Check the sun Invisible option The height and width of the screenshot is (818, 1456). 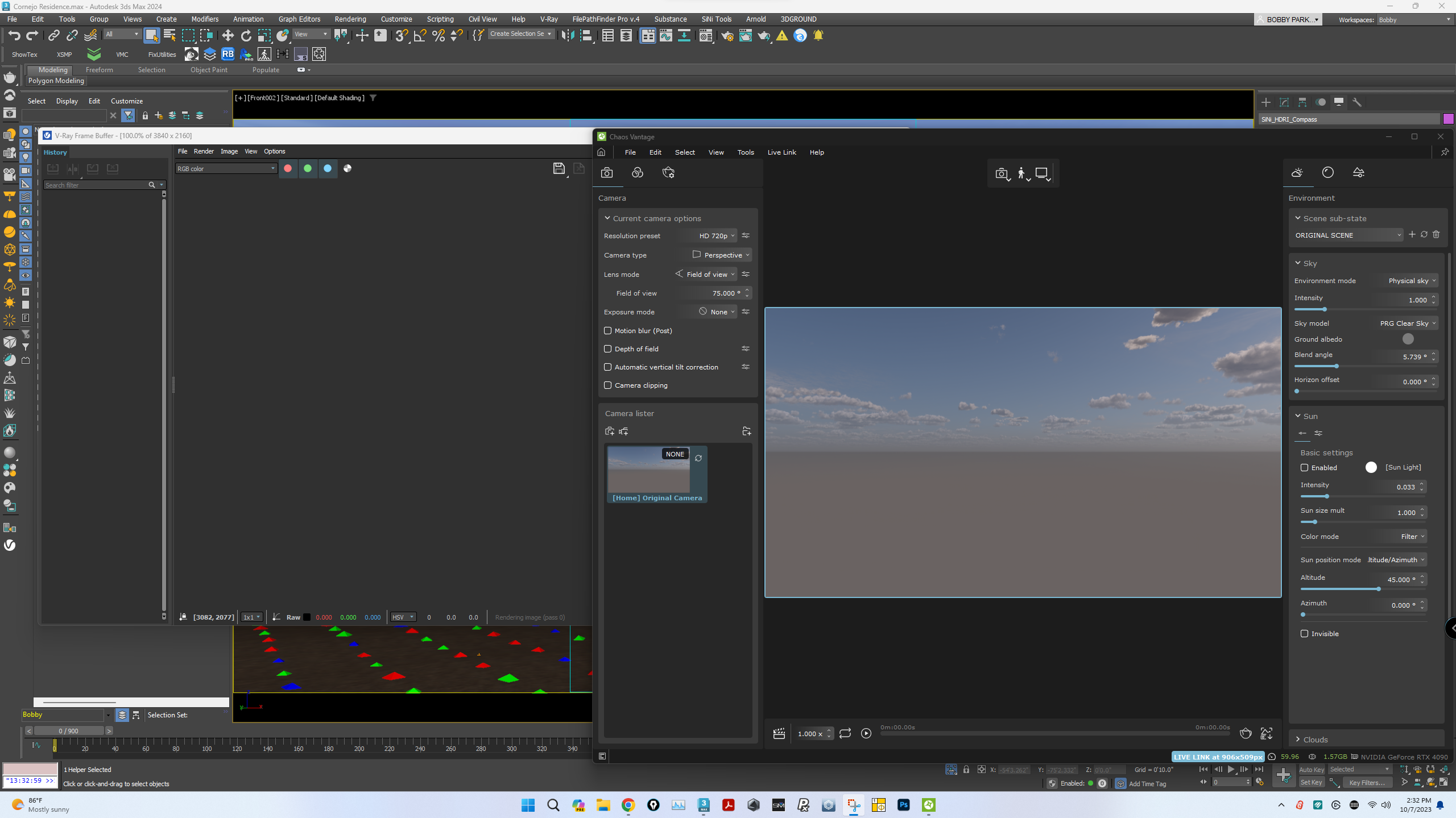point(1305,634)
